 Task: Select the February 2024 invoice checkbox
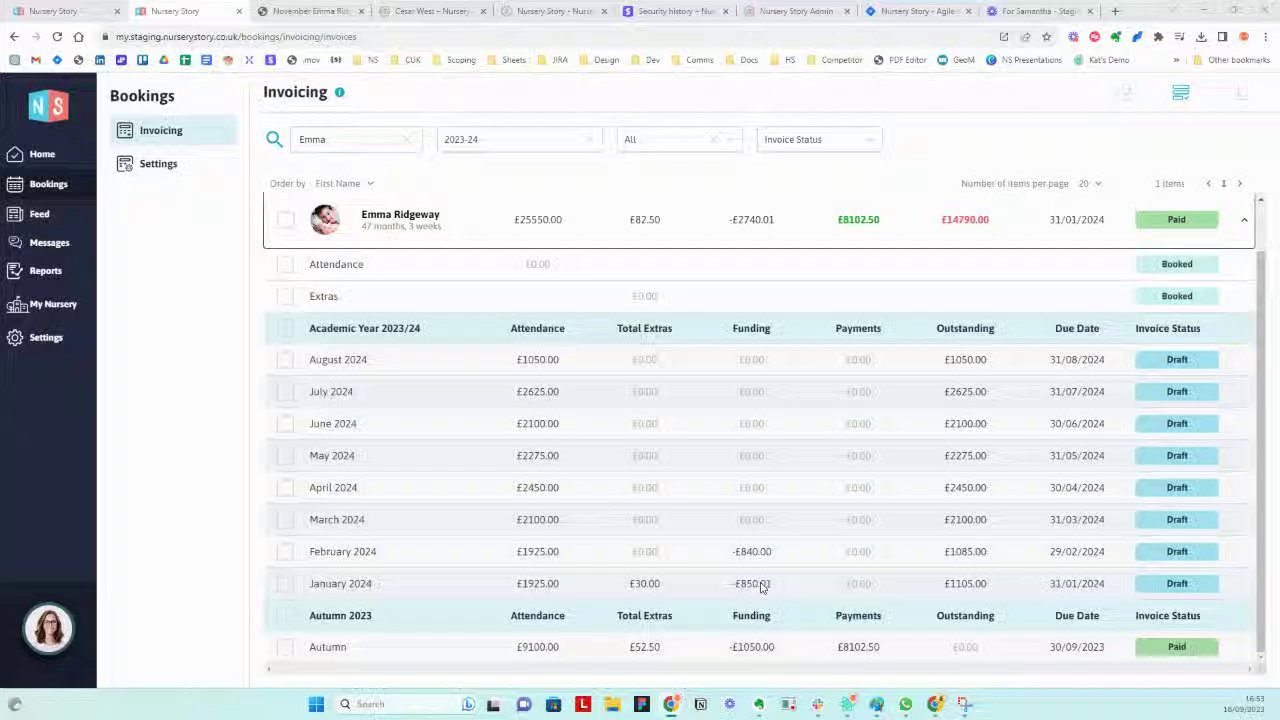pyautogui.click(x=286, y=552)
